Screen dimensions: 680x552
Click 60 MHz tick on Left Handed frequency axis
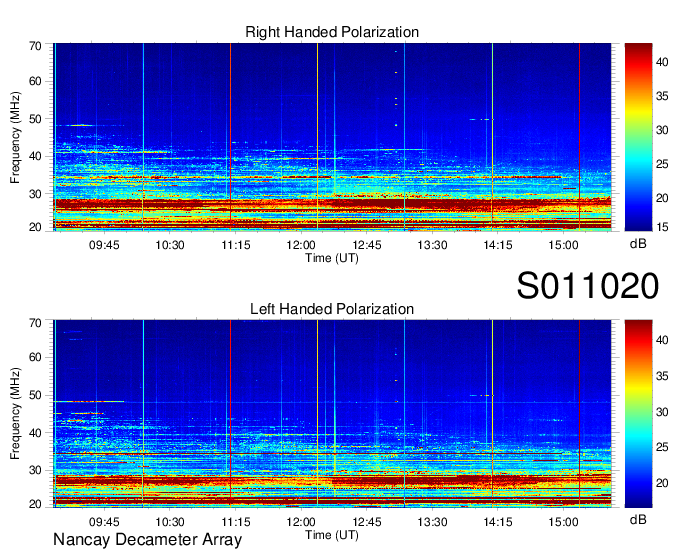click(x=35, y=358)
